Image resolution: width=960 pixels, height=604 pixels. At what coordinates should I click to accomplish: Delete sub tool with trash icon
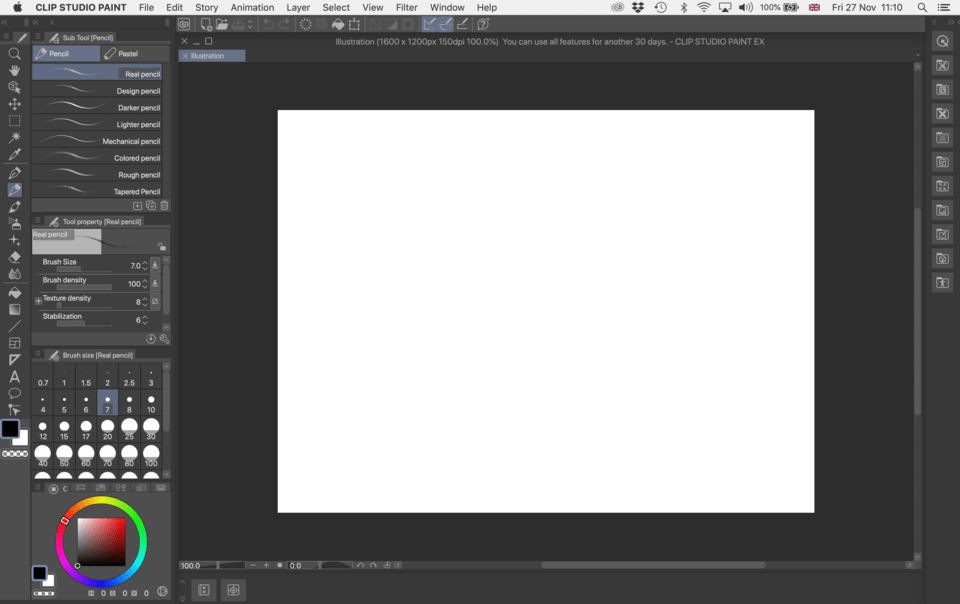tap(164, 206)
